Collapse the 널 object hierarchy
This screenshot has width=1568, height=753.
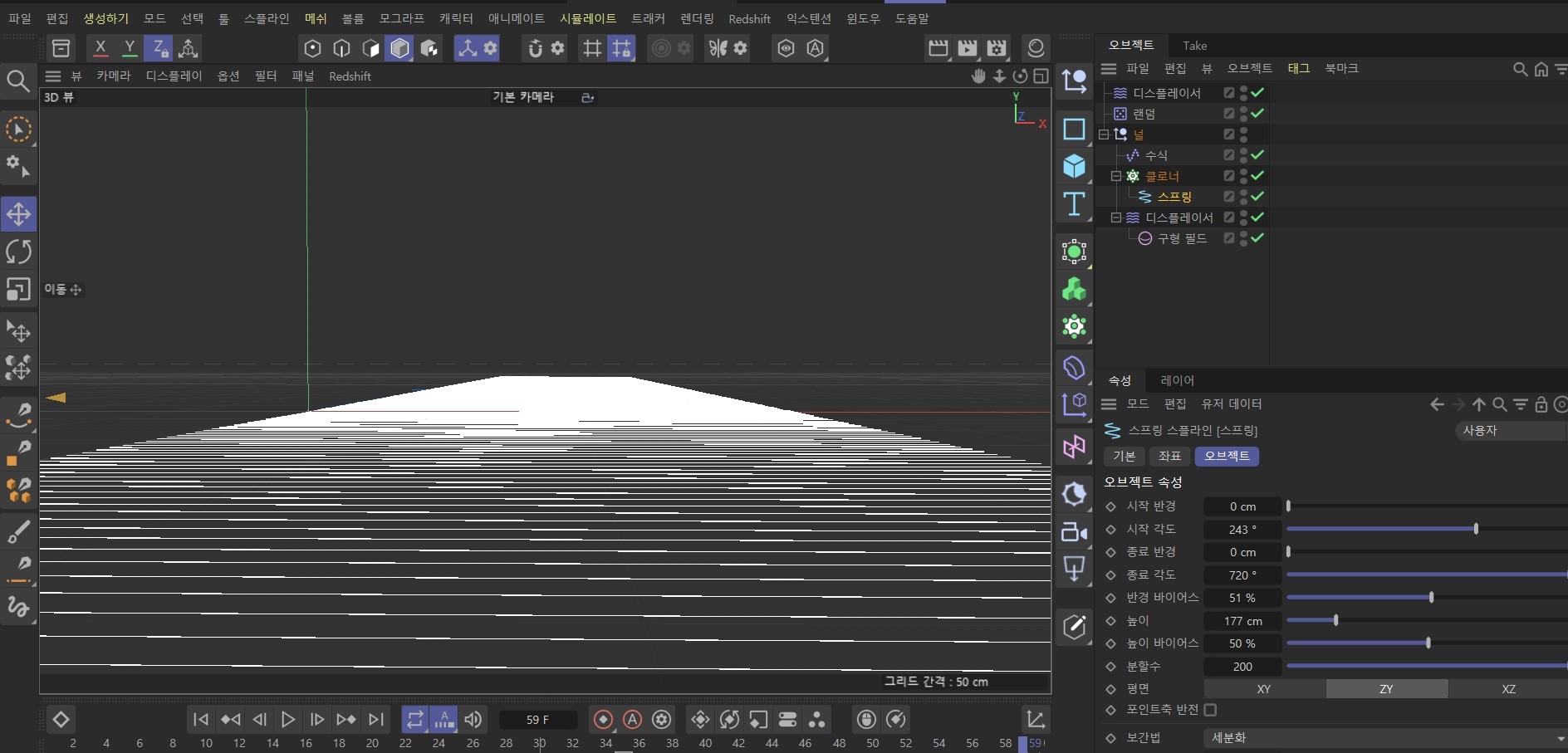click(x=1104, y=134)
